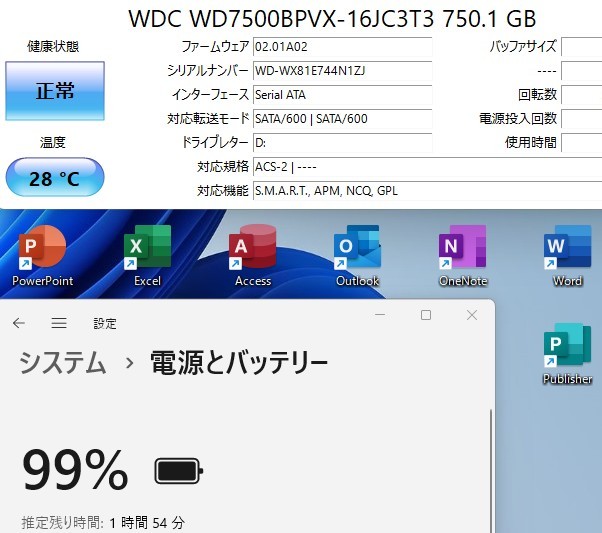Click the インターフェース label
Image resolution: width=602 pixels, height=533 pixels.
pos(210,94)
